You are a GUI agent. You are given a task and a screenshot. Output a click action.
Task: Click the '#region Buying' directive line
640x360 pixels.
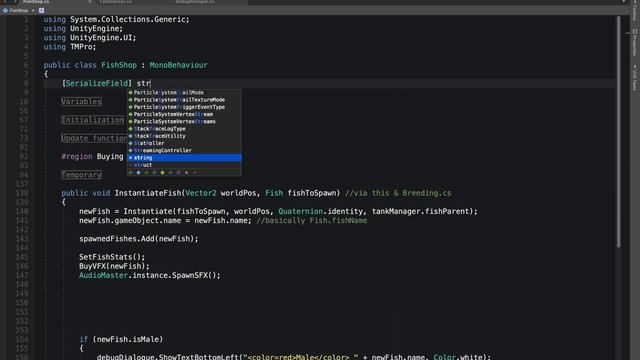point(92,156)
